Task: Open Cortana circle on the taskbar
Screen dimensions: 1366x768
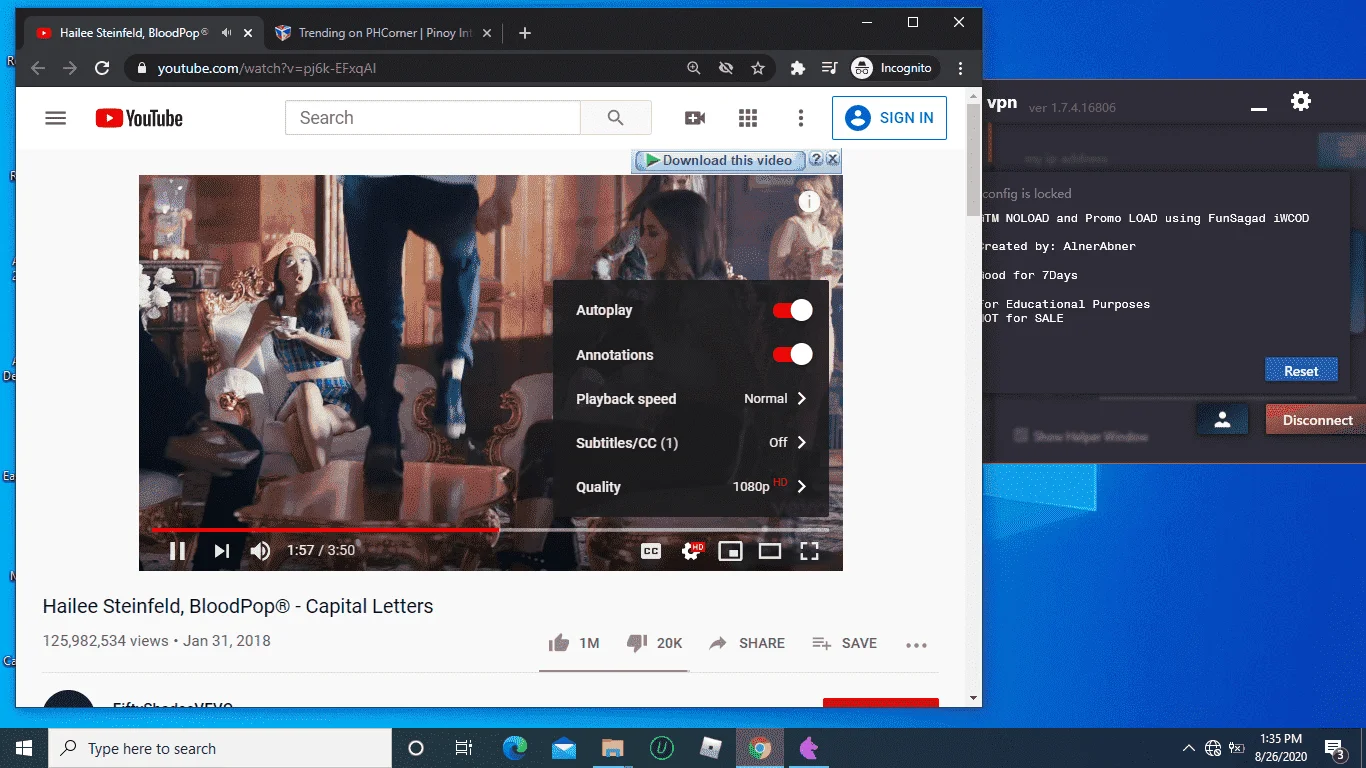Action: [416, 748]
